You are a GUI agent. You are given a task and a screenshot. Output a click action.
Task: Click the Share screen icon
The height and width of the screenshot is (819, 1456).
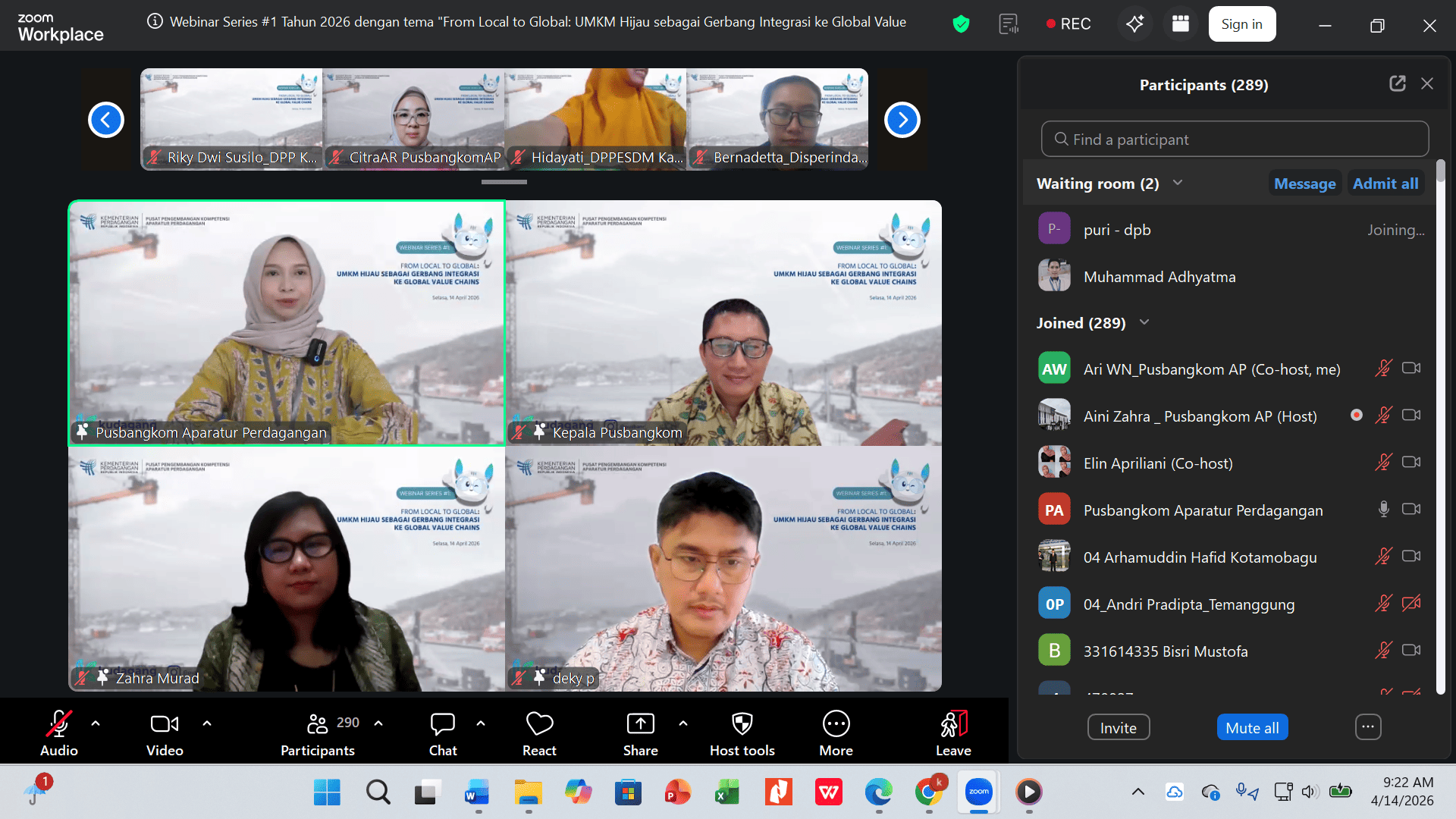[x=640, y=724]
